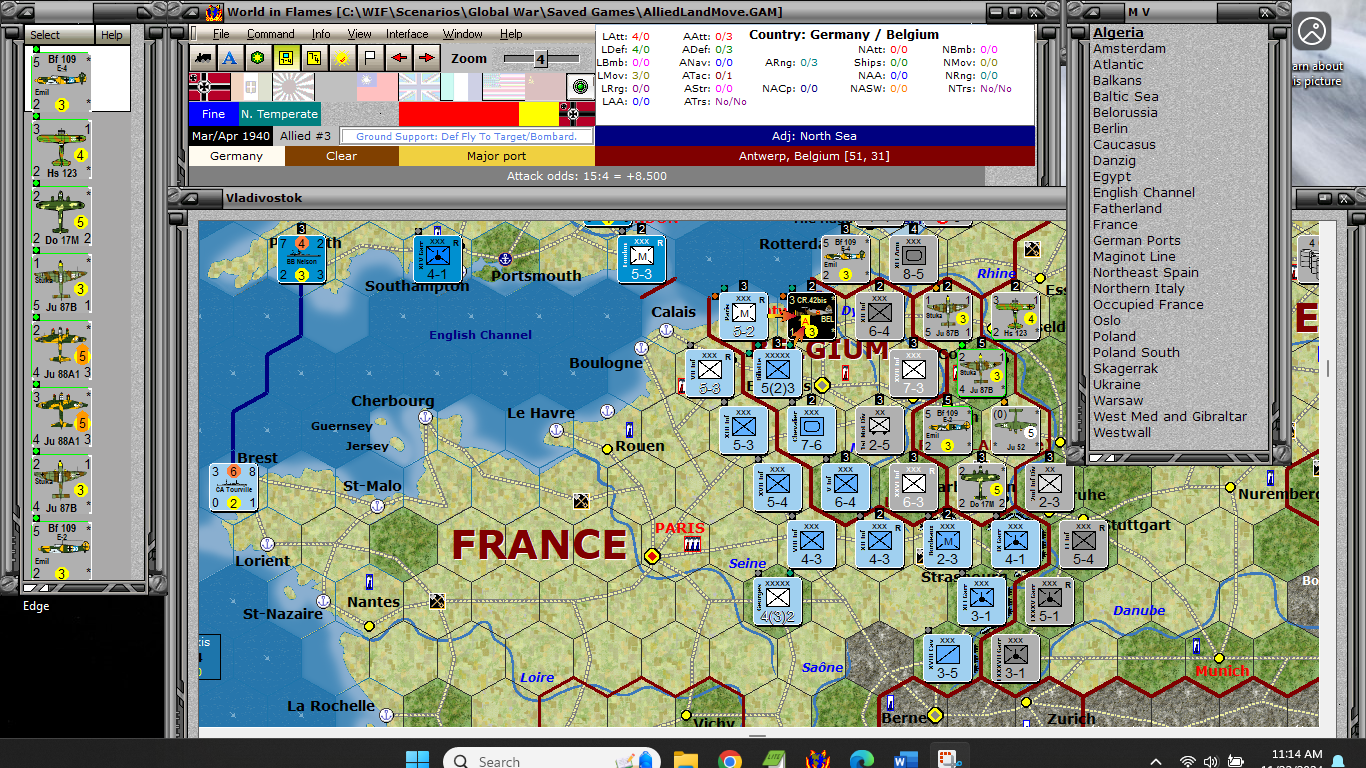Click the red left arrow toolbar button
1366x768 pixels.
tap(398, 58)
